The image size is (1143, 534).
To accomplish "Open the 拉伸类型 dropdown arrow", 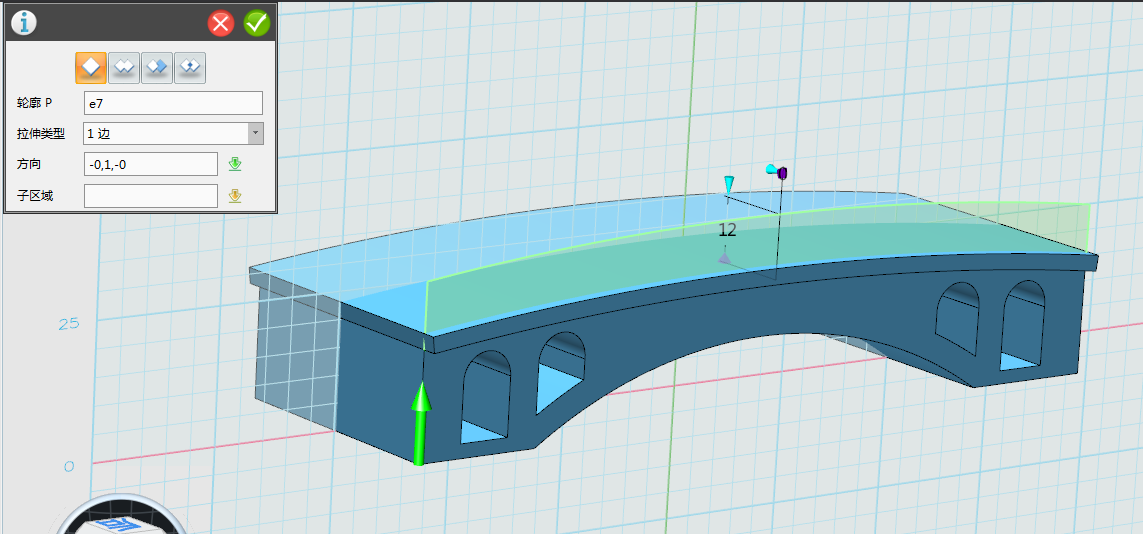I will pyautogui.click(x=255, y=133).
